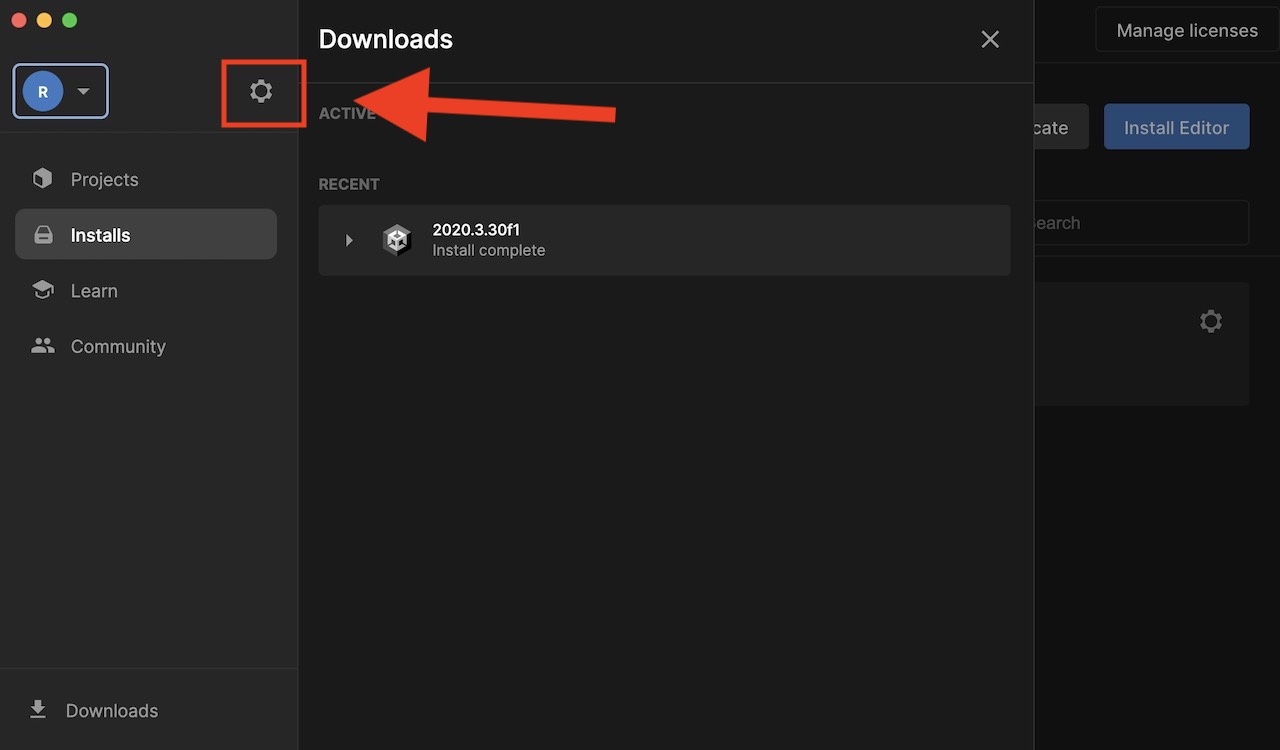The width and height of the screenshot is (1280, 750).
Task: Open the Community section
Action: coord(117,347)
